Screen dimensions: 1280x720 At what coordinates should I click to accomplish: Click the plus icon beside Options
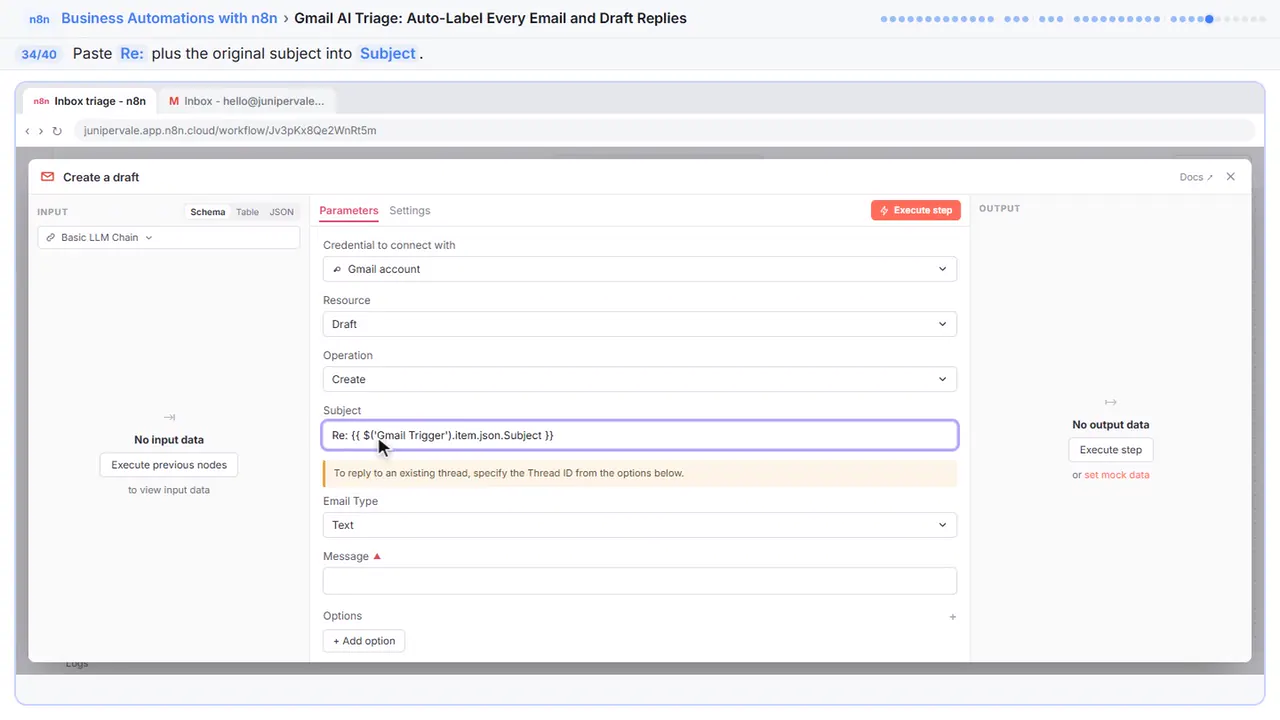coord(952,617)
